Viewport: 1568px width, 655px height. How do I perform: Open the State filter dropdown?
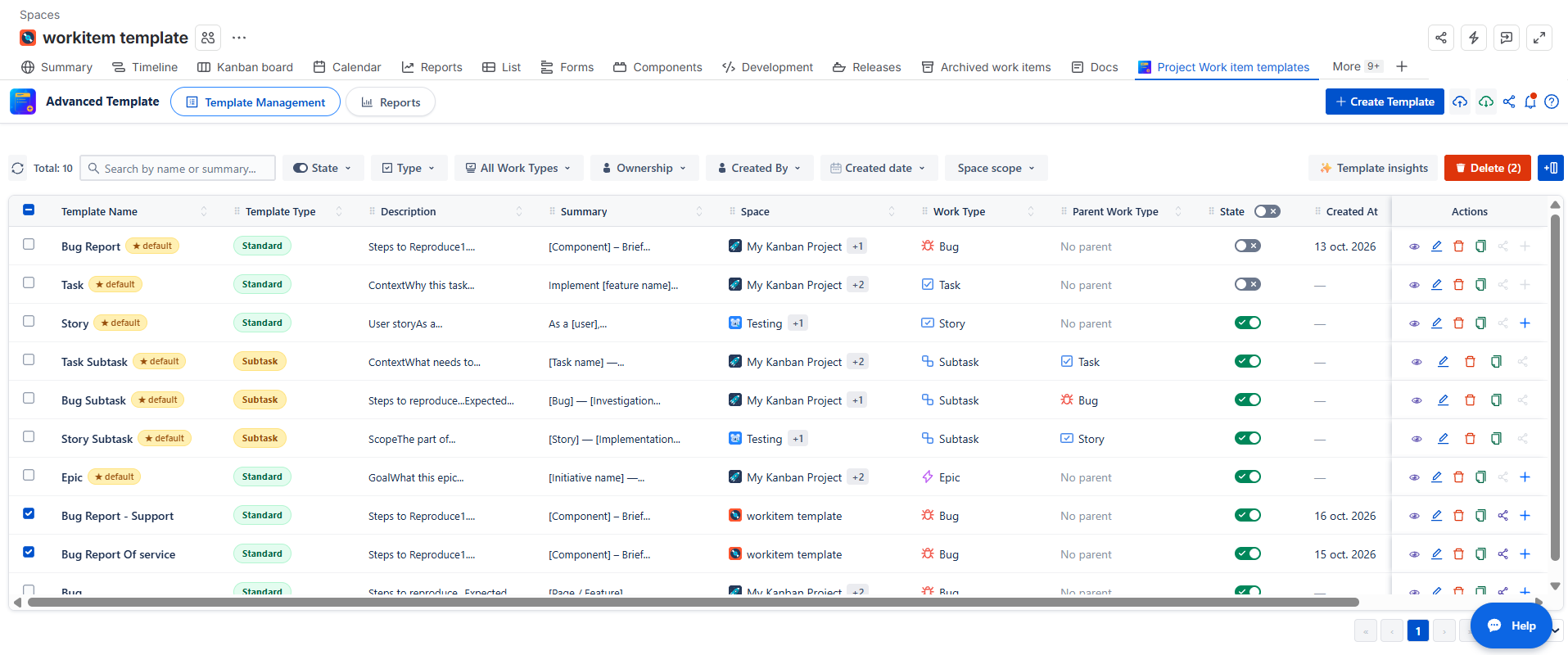click(x=323, y=168)
